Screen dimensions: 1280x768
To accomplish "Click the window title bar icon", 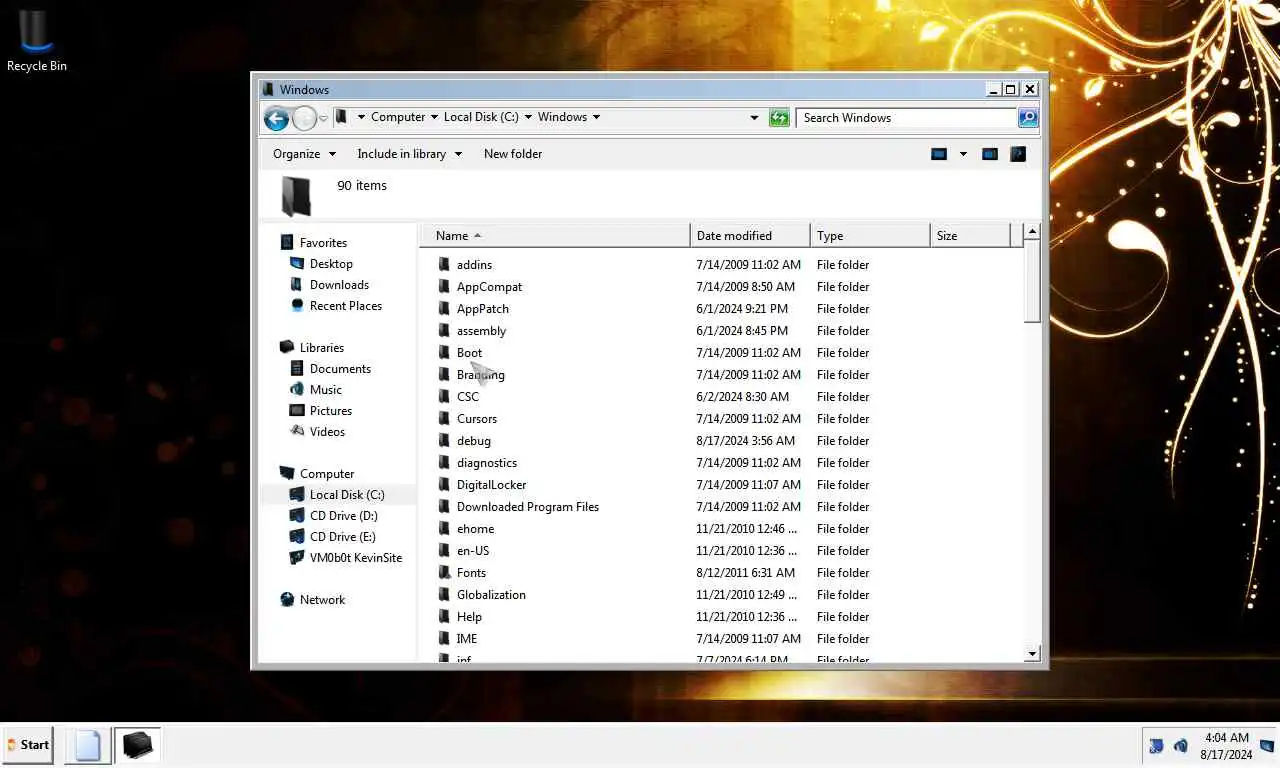I will pos(268,90).
